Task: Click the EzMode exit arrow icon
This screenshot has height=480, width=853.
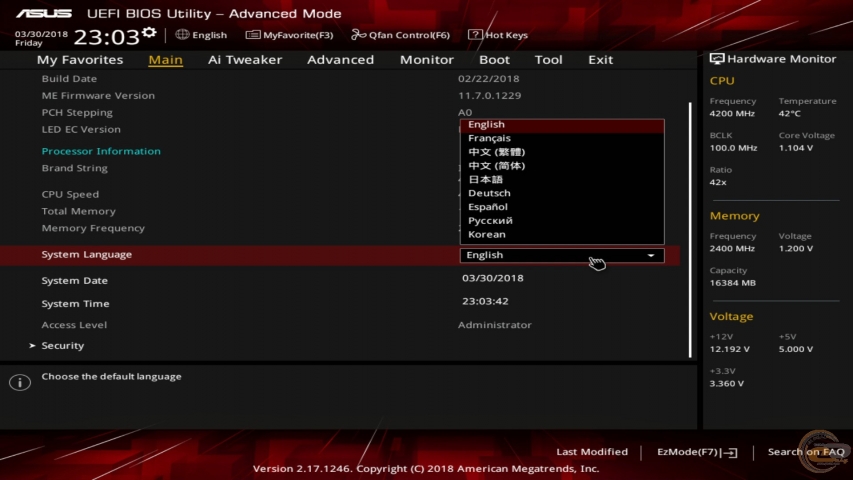Action: click(730, 452)
